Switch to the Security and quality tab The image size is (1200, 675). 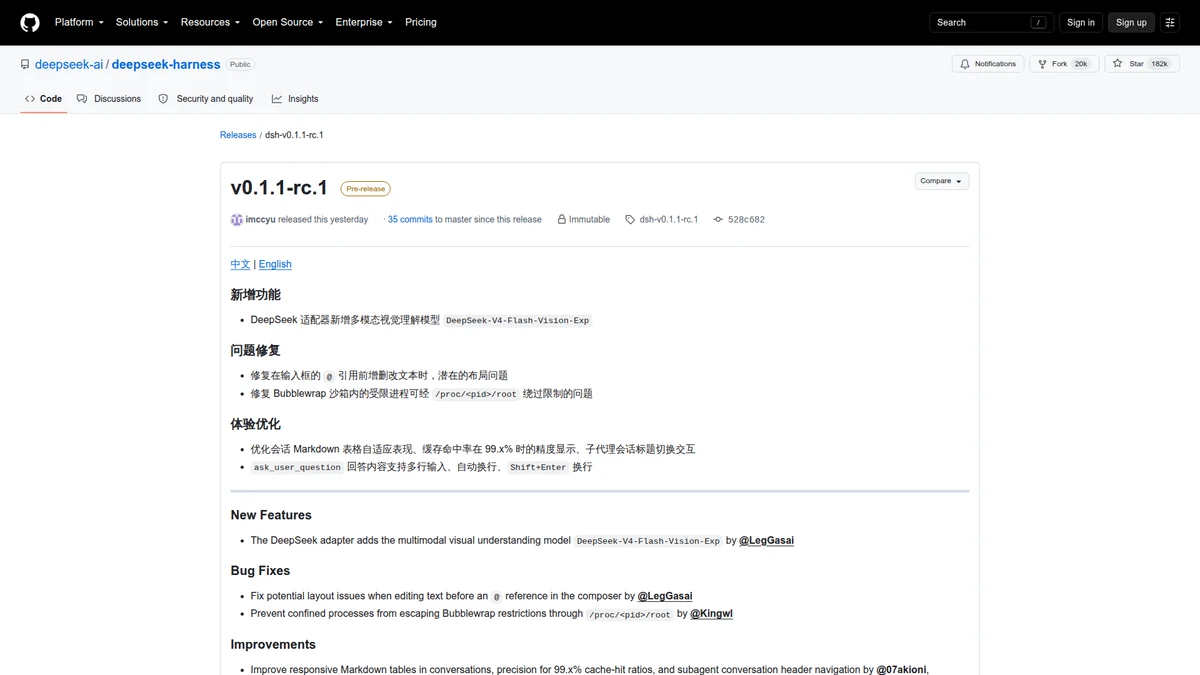(206, 99)
